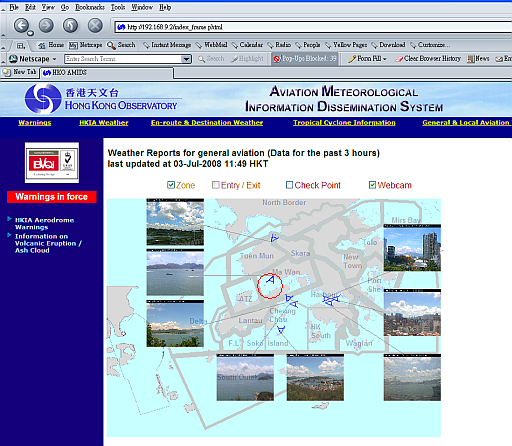Open General & Local Aviation link
Screen dimensions: 512x446
click(x=466, y=123)
